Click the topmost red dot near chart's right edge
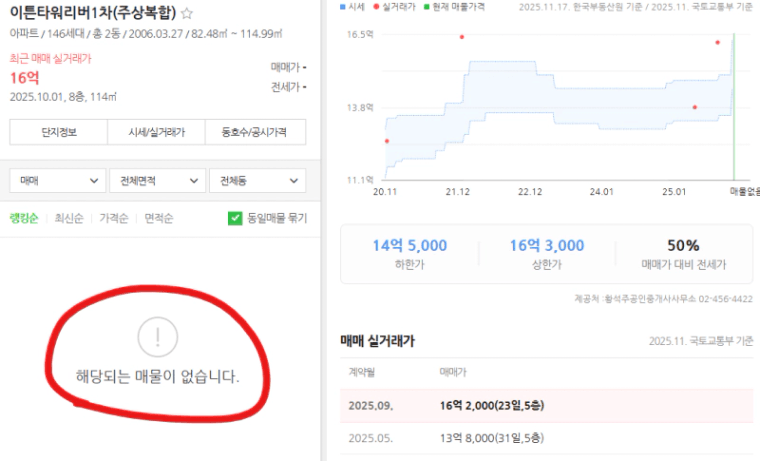The width and height of the screenshot is (760, 461). 718,43
